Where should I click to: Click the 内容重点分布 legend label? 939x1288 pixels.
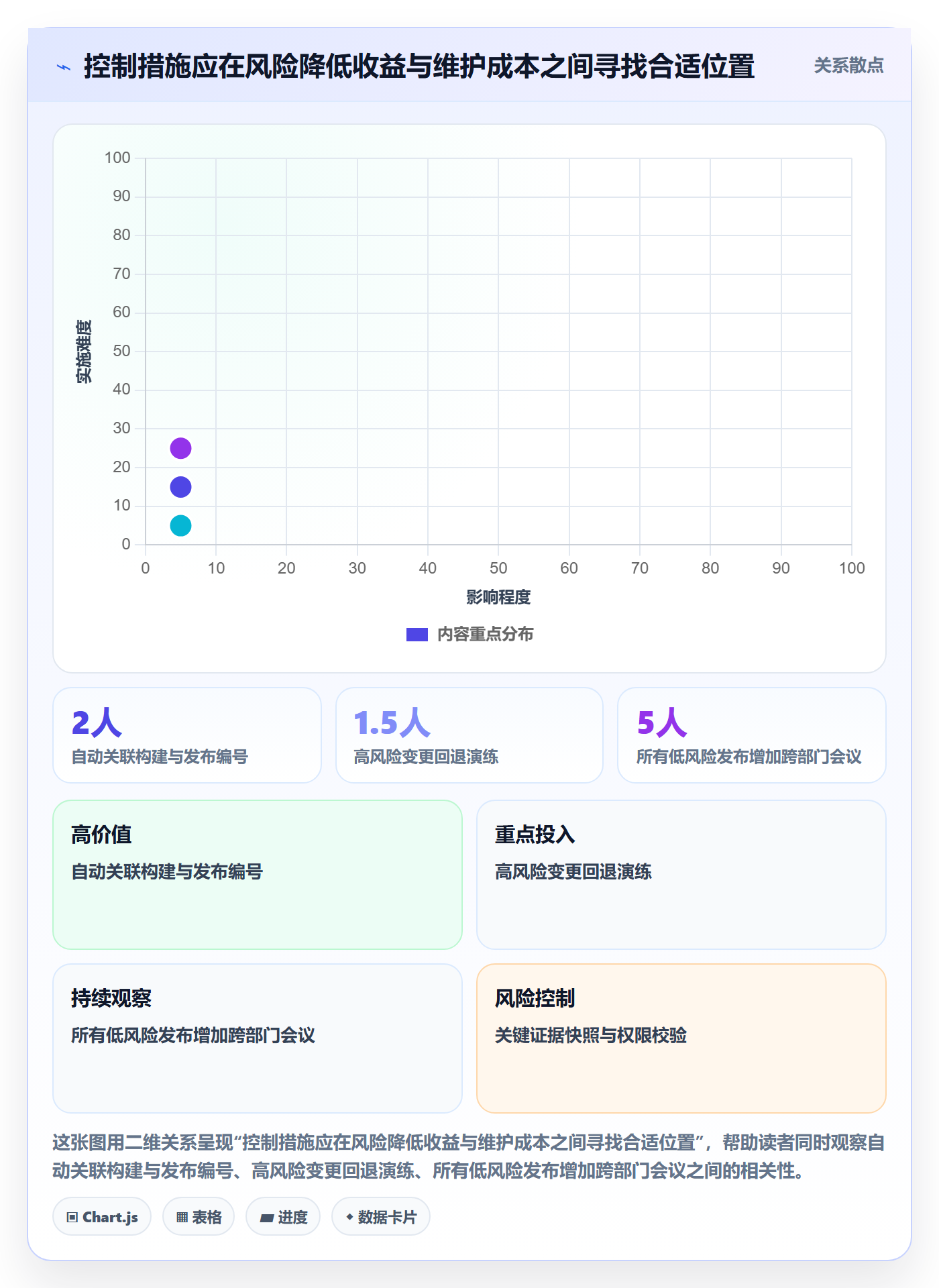click(485, 635)
